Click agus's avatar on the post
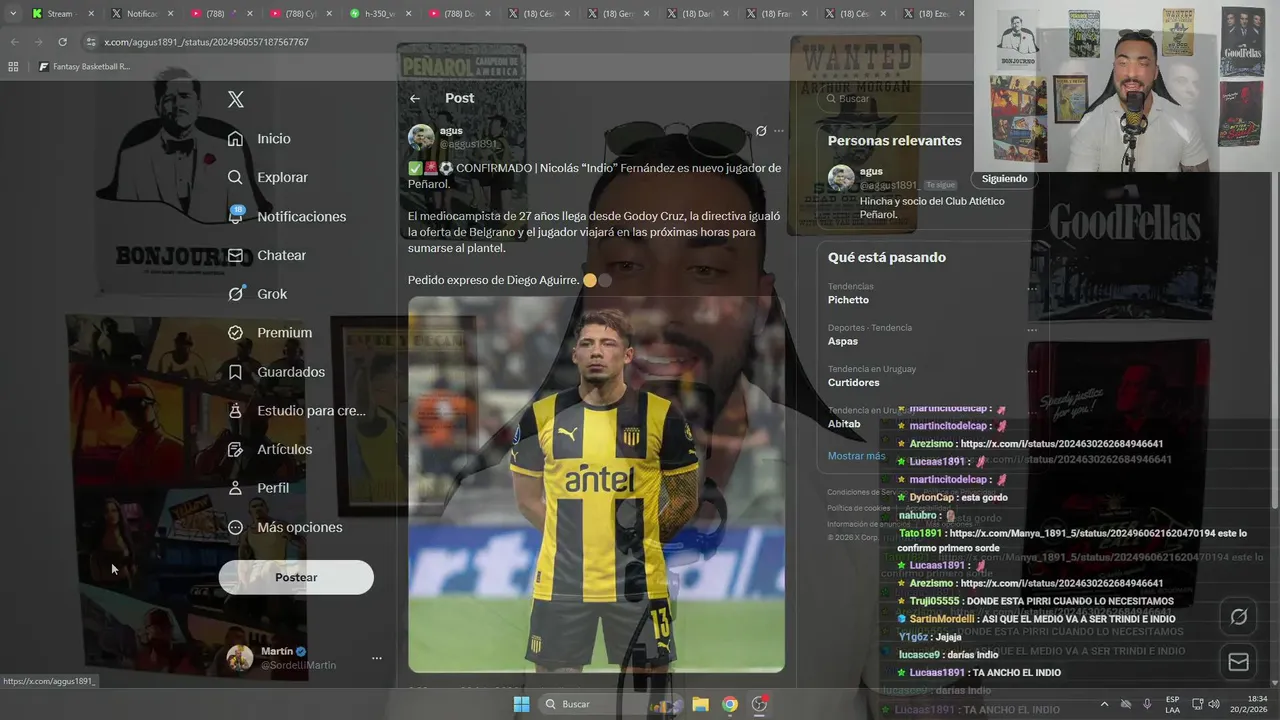Screen dimensions: 1280x720 (x=421, y=138)
